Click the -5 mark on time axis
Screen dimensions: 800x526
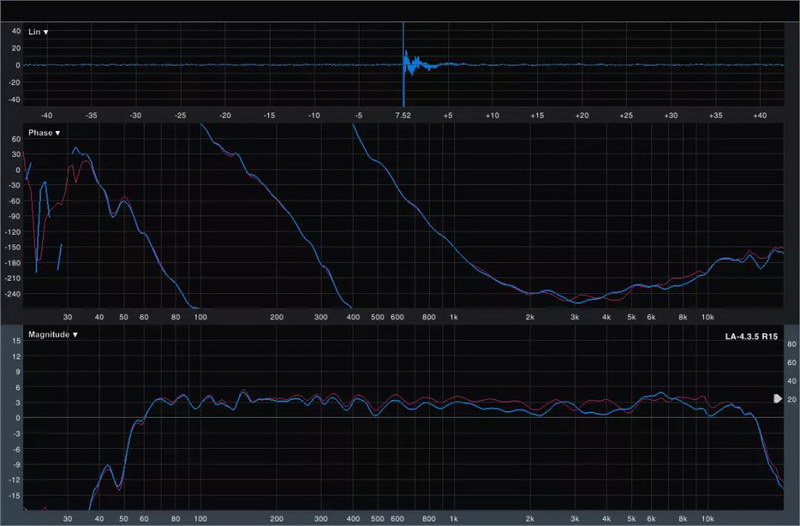[358, 116]
